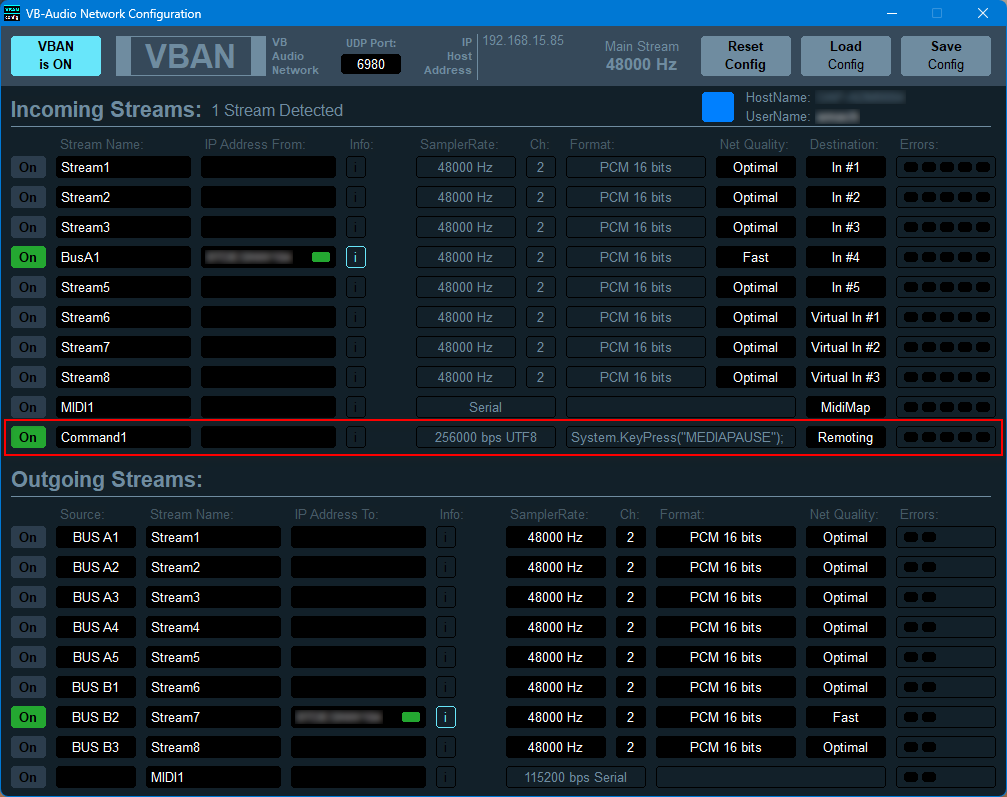Open info for incoming BusA1 stream
The height and width of the screenshot is (797, 1007).
click(x=356, y=258)
